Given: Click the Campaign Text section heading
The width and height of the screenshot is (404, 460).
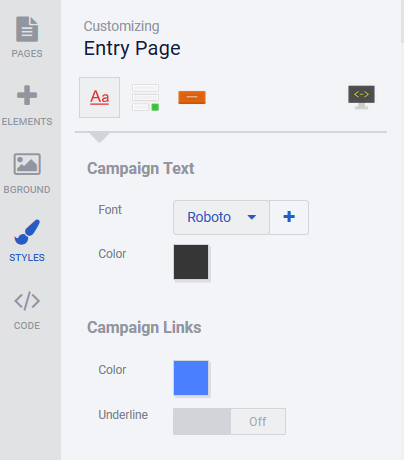Looking at the screenshot, I should (141, 169).
